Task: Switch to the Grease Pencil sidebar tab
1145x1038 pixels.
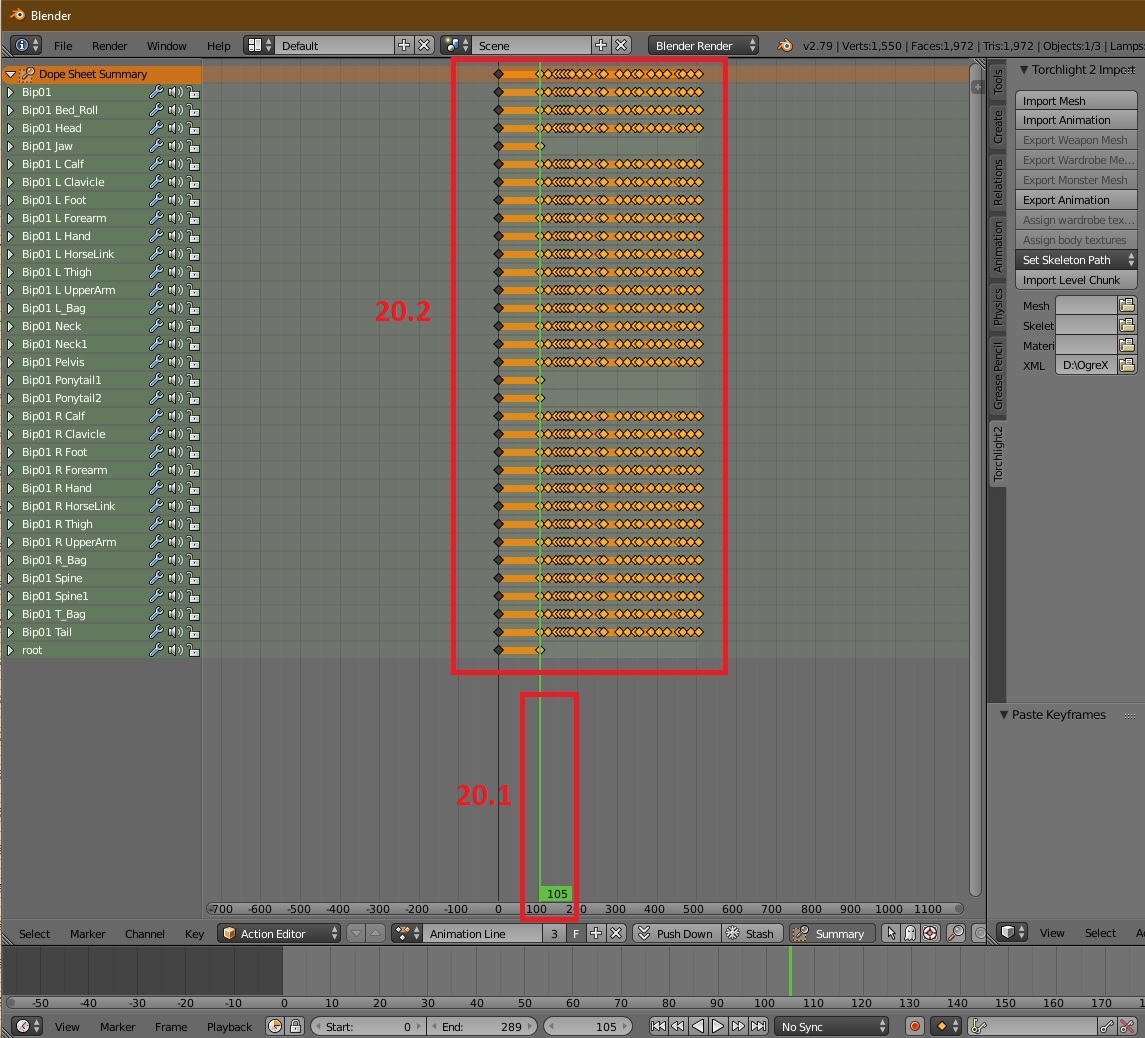Action: coord(997,375)
